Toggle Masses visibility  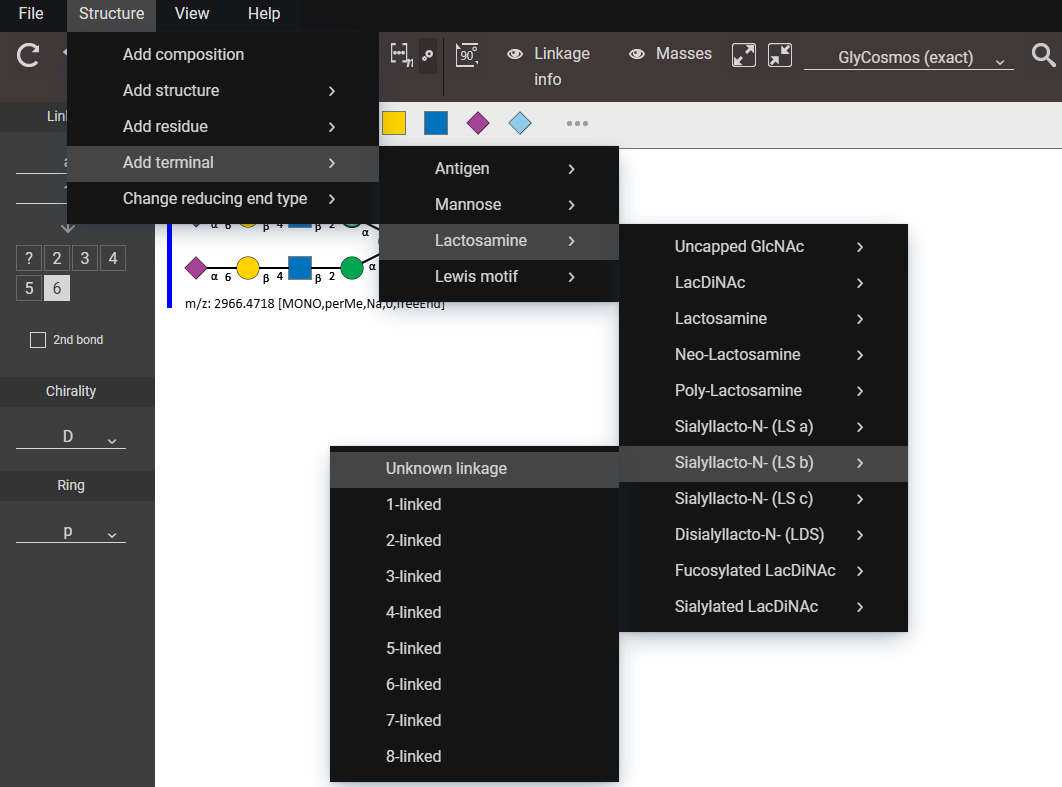click(670, 54)
